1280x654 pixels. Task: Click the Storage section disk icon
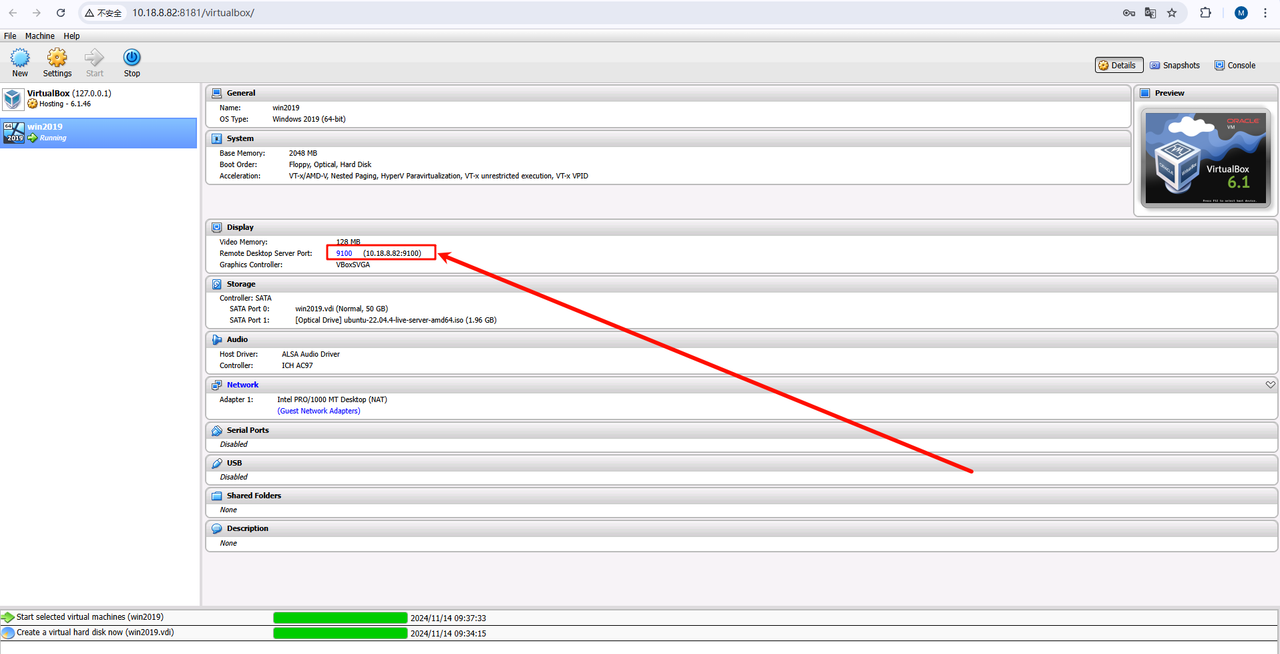(x=217, y=284)
